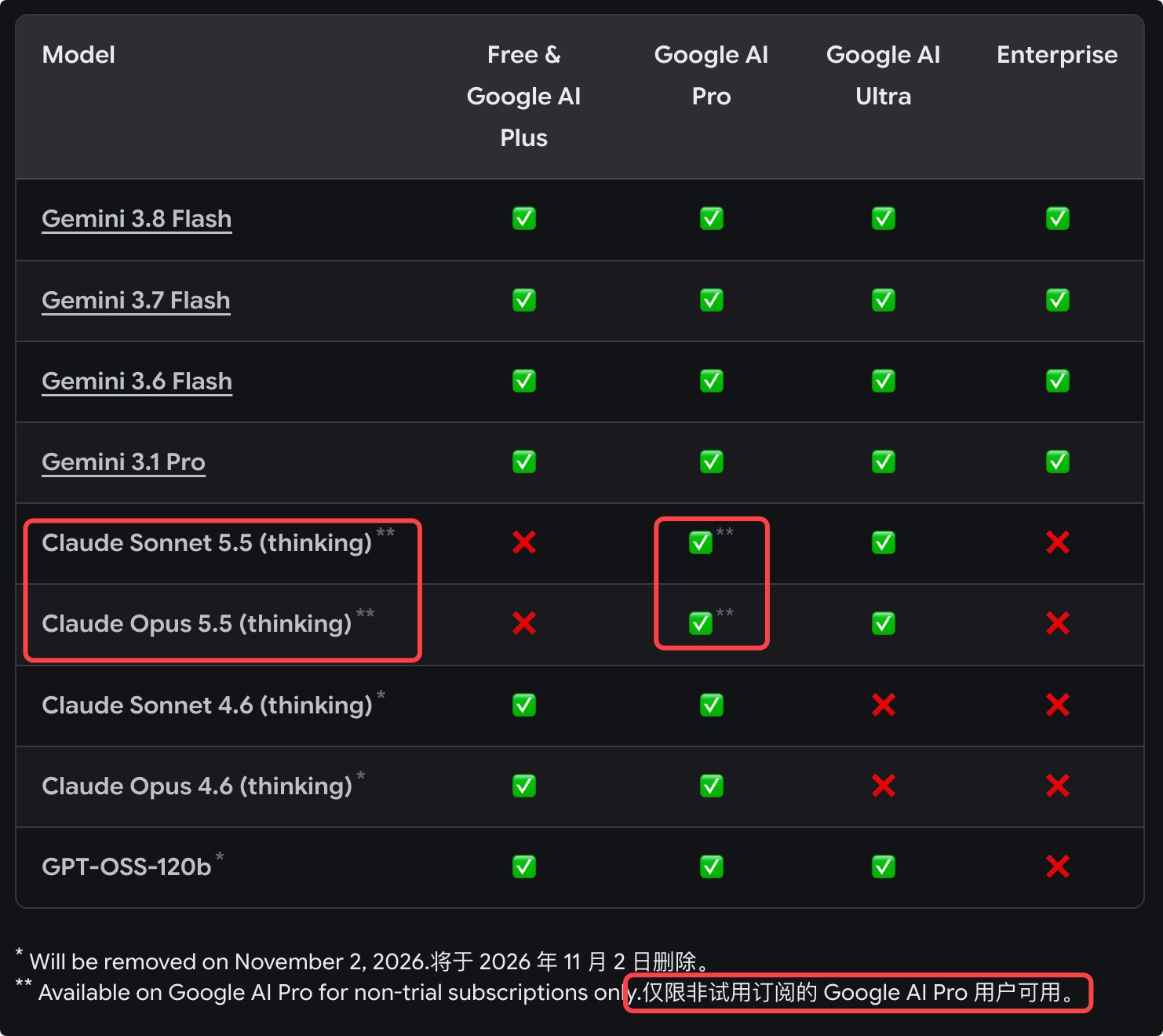The image size is (1163, 1036).
Task: Select the Chinese footnote "将于 2026 年 11 月 2 日删除。"
Action: point(572,961)
